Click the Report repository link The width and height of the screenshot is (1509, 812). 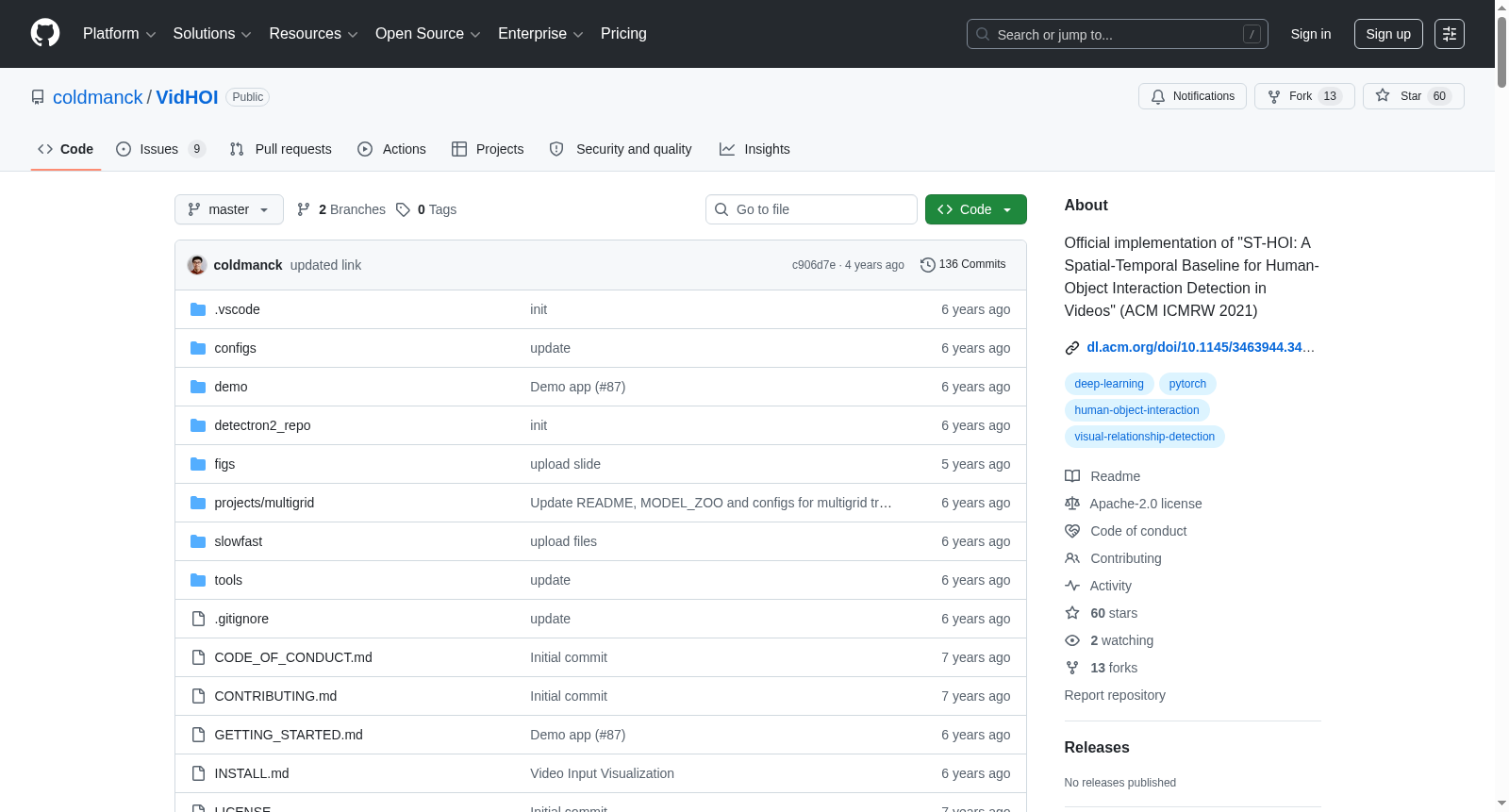(1115, 695)
